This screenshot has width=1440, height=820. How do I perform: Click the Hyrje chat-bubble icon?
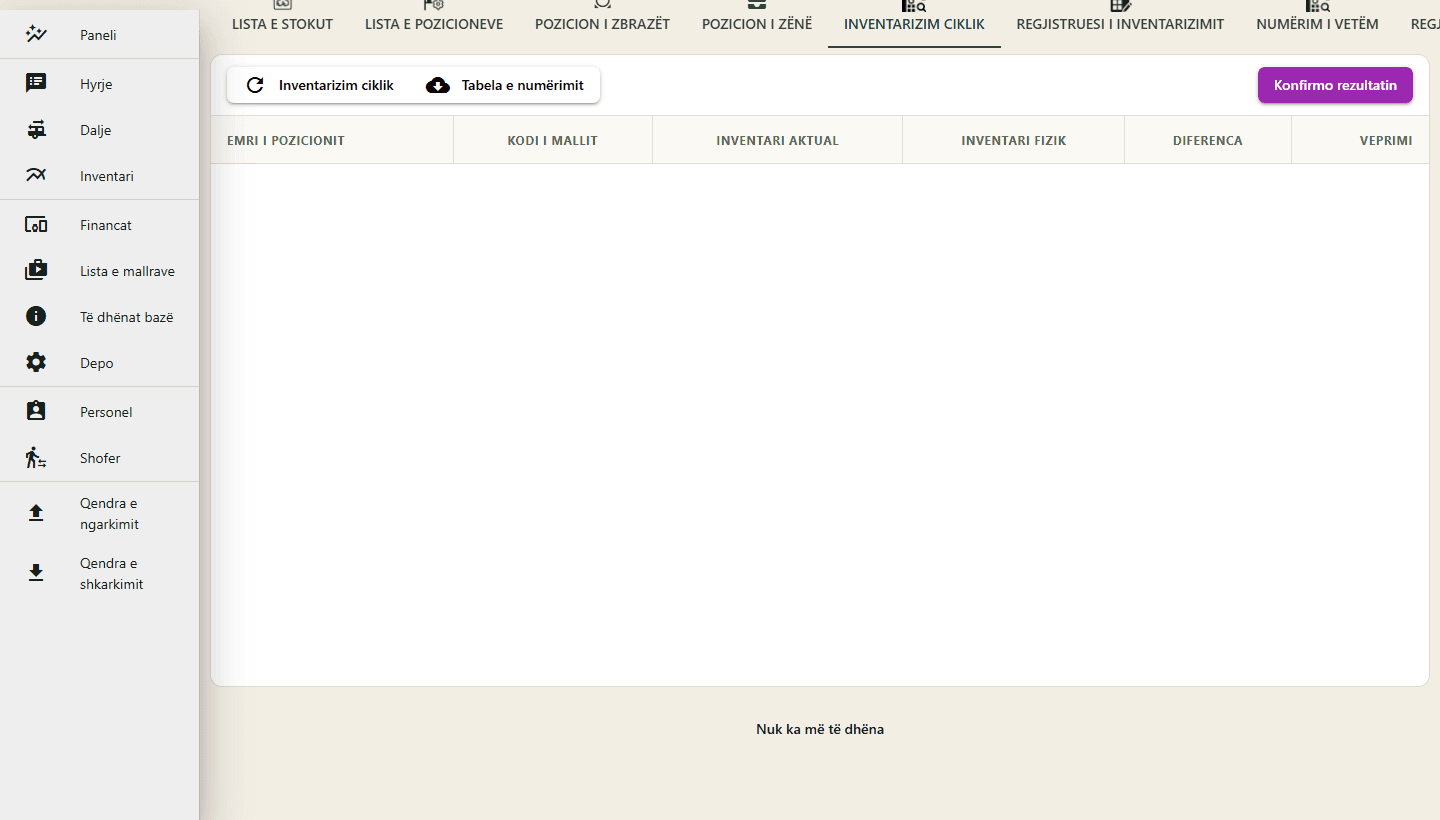coord(36,84)
